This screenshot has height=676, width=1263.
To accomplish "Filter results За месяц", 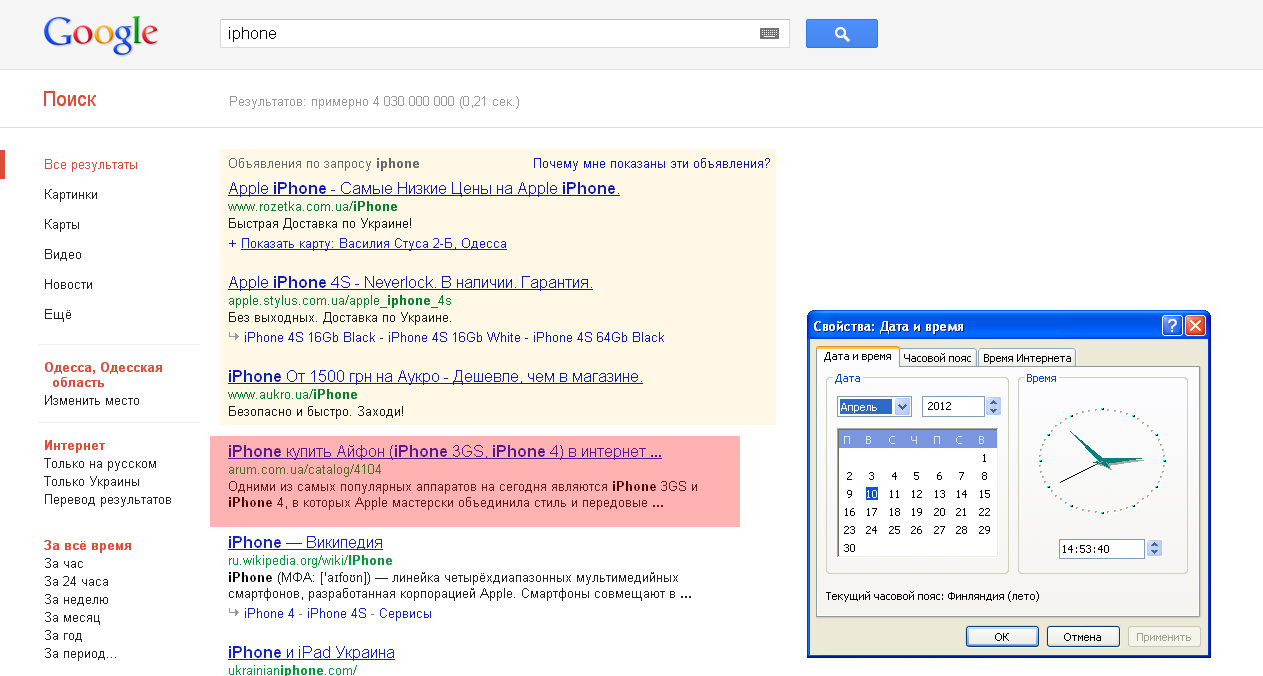I will point(72,618).
